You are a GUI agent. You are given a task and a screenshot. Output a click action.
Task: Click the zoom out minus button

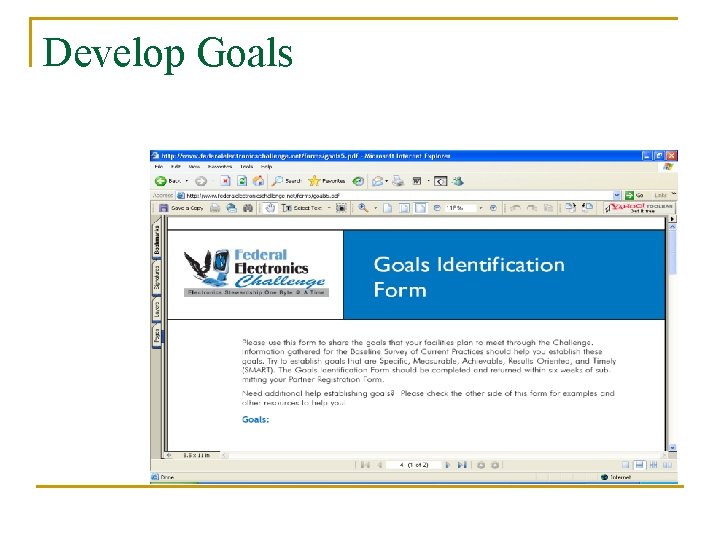(437, 208)
